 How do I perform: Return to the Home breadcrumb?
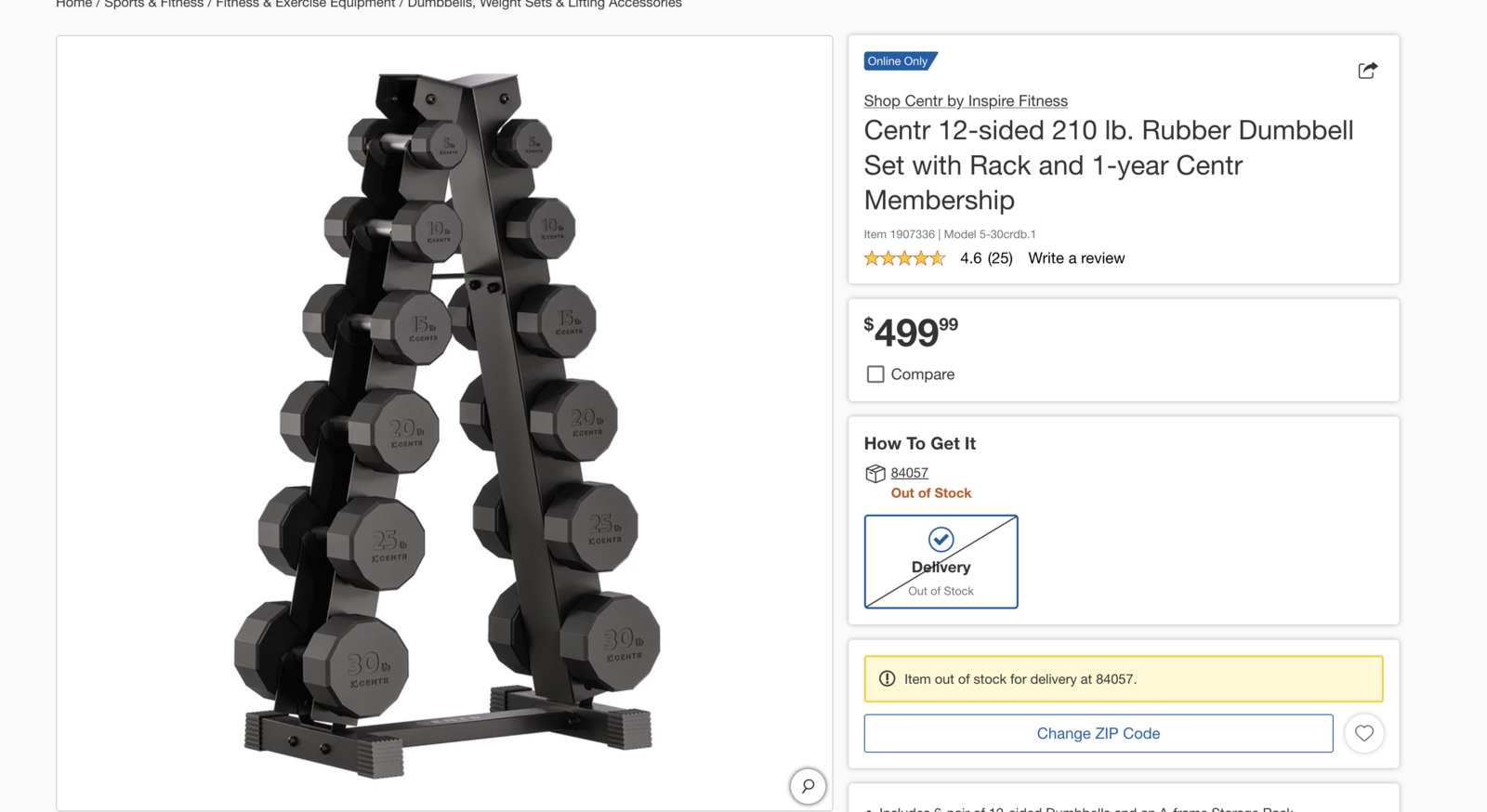73,4
